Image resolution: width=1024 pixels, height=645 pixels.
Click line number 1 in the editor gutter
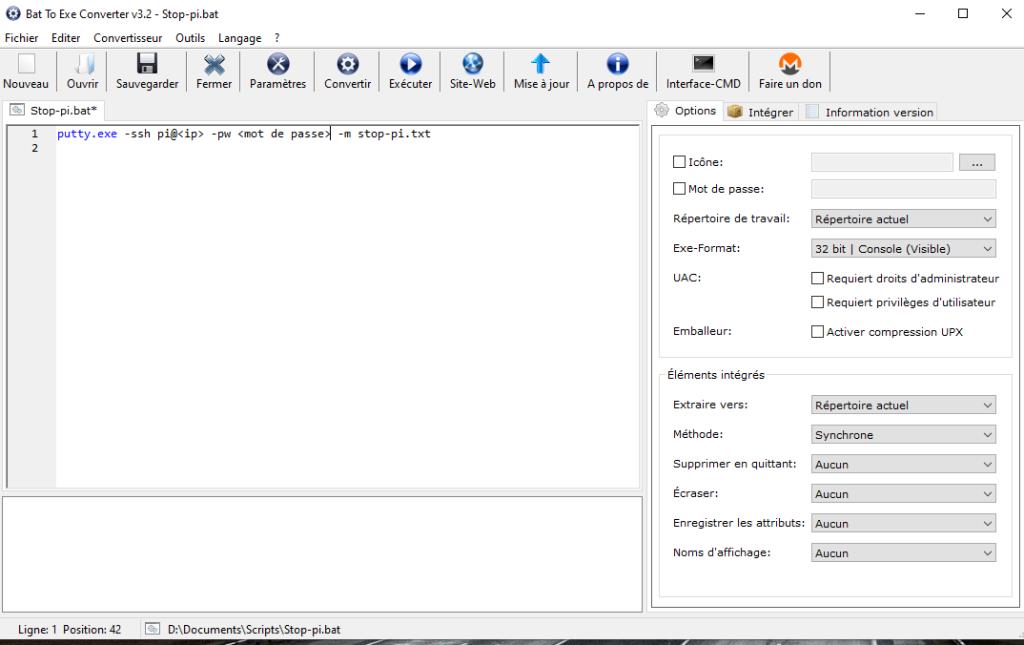(35, 133)
